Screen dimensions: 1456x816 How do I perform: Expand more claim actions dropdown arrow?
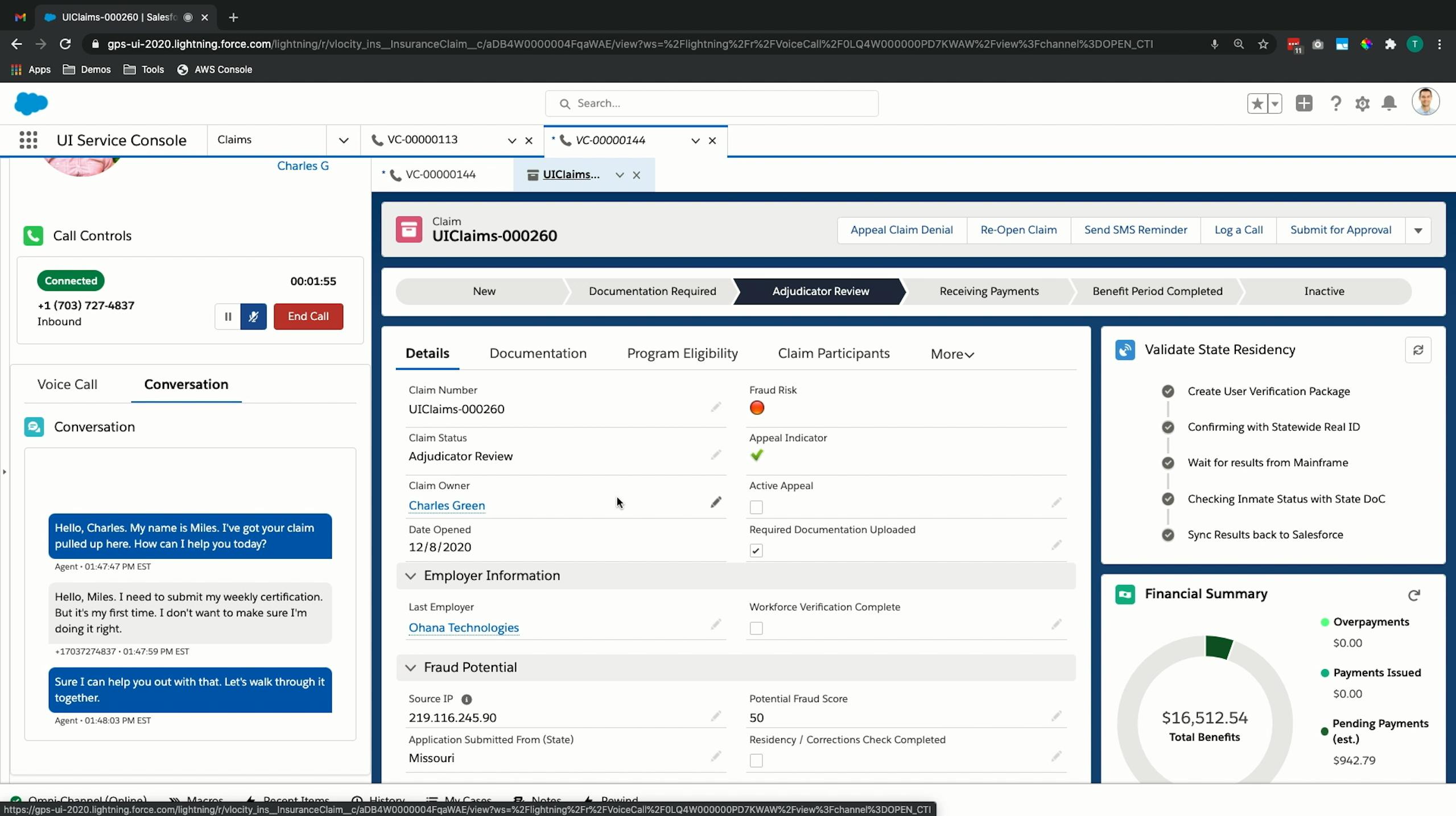tap(1418, 230)
